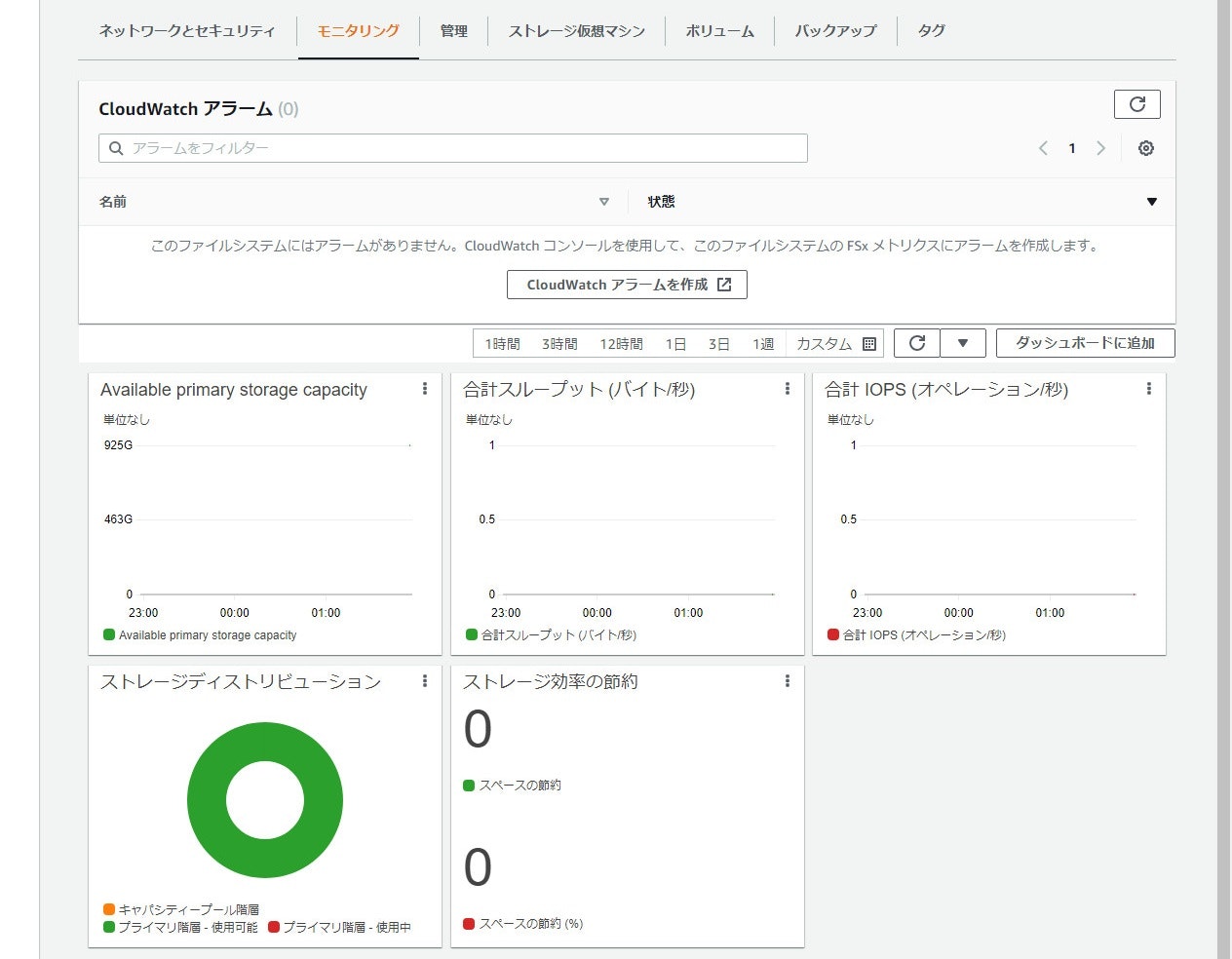Screen dimensions: 1232x959
Task: Open alarm table settings gear
Action: coord(1146,148)
